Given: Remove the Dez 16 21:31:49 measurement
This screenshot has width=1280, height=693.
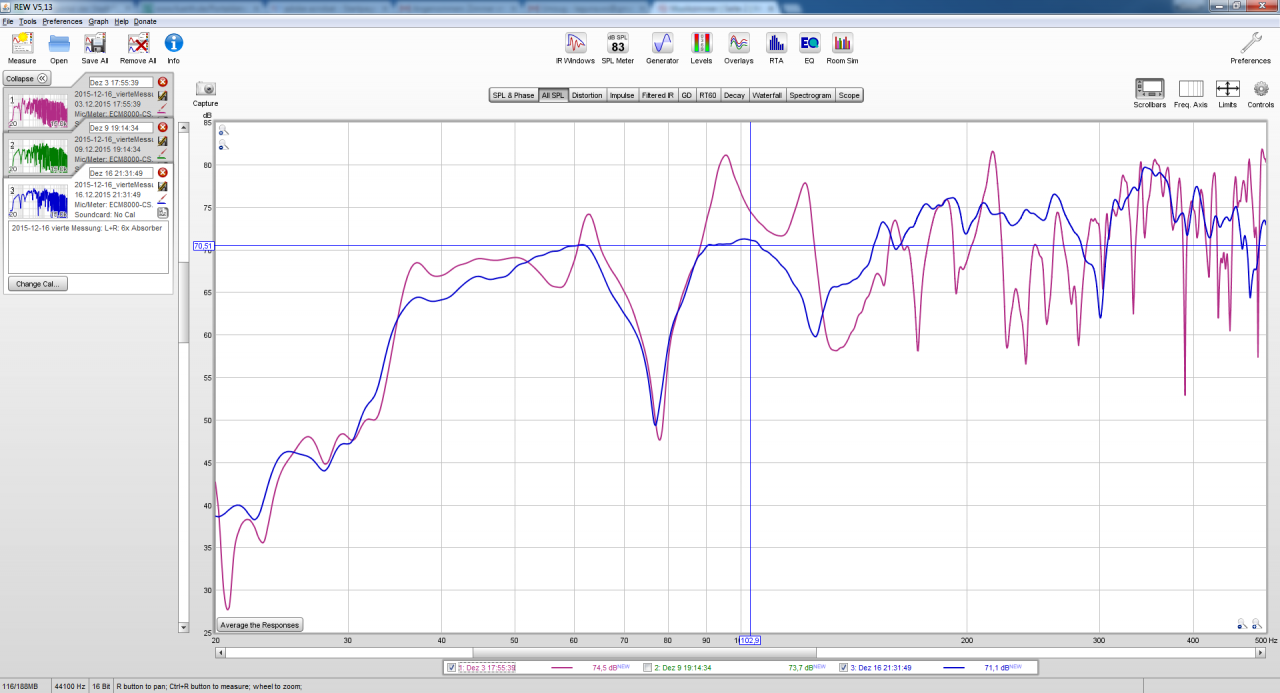Looking at the screenshot, I should tap(162, 173).
